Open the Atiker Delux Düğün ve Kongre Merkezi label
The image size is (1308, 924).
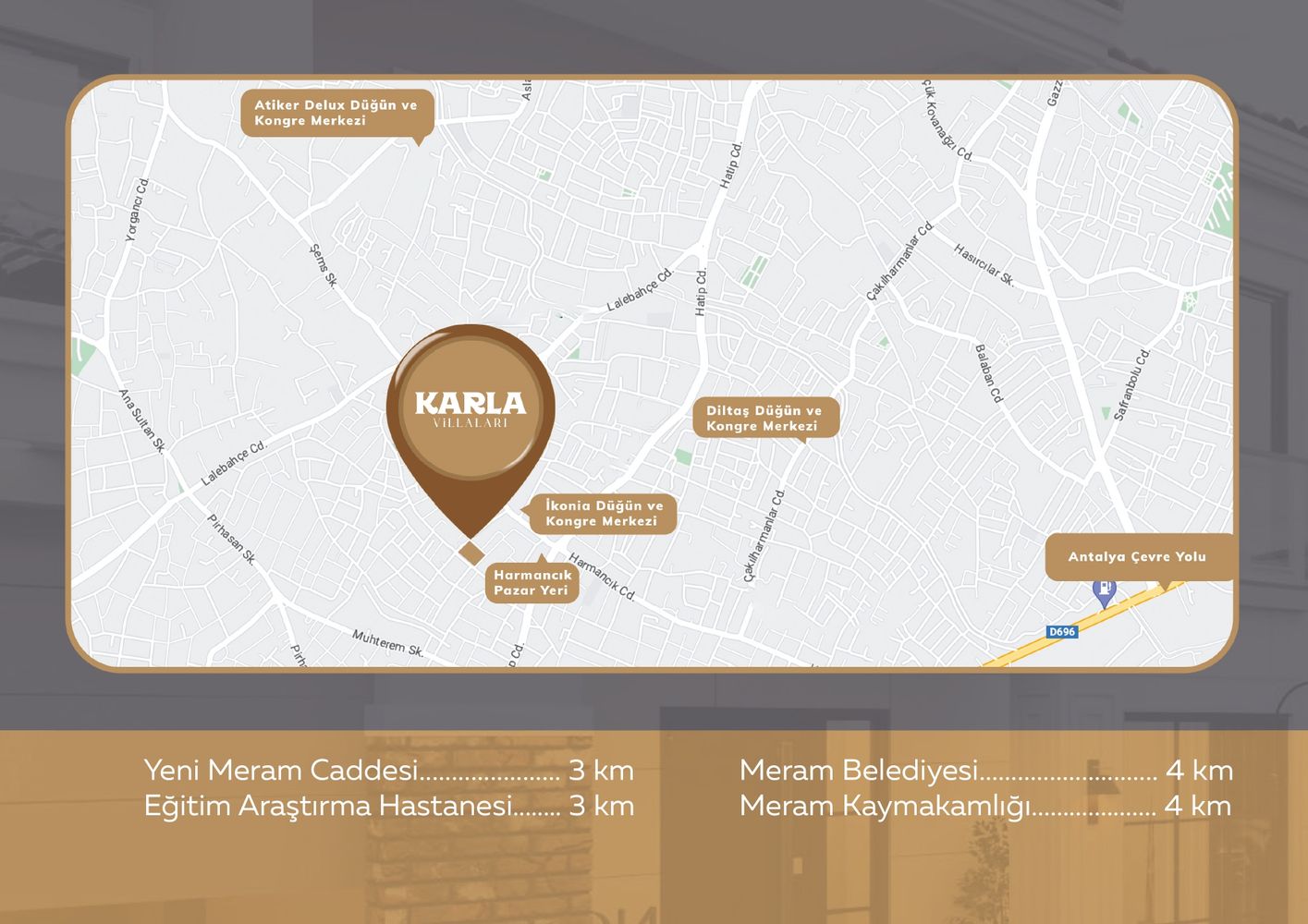pyautogui.click(x=336, y=113)
